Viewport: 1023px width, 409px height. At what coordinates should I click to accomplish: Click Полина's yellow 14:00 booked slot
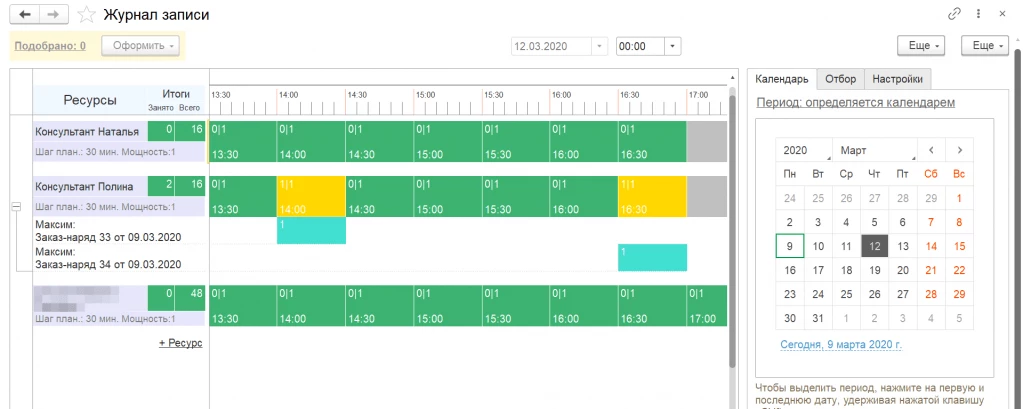coord(311,196)
